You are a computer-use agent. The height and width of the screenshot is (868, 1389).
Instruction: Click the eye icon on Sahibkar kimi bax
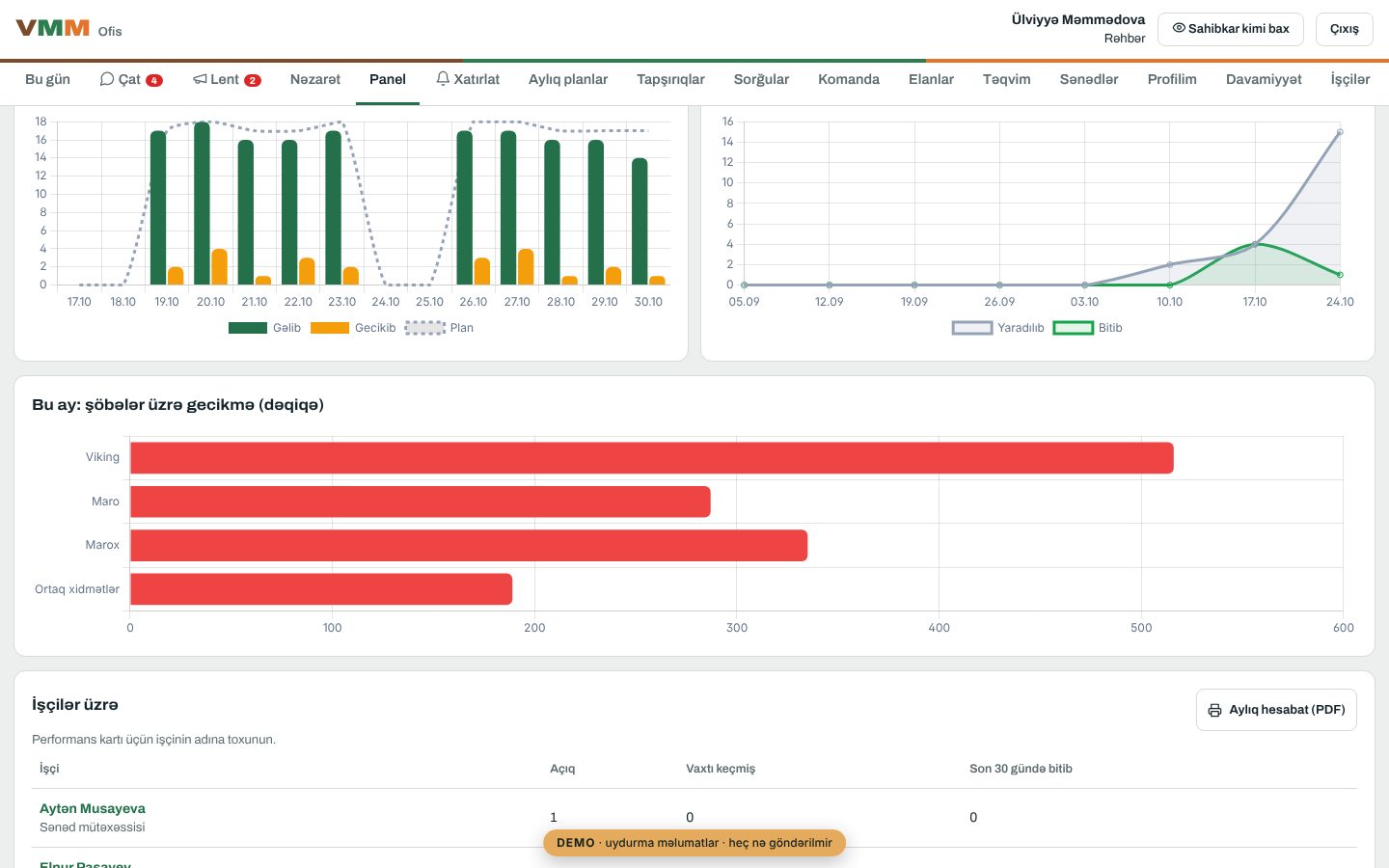point(1179,28)
